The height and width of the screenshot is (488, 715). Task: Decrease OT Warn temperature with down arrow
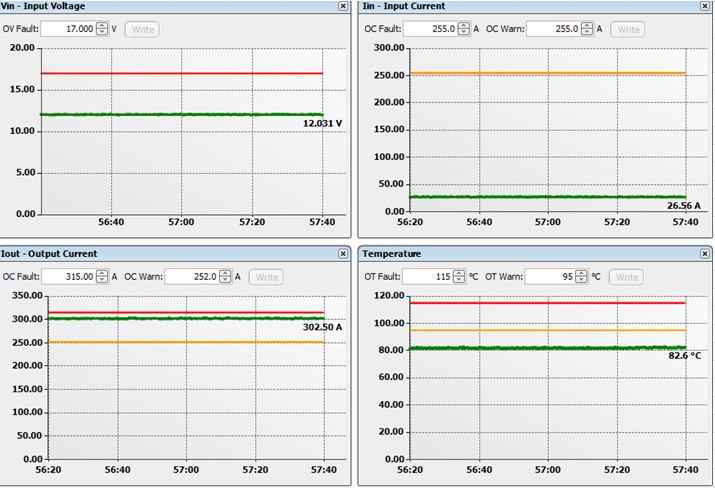[582, 281]
